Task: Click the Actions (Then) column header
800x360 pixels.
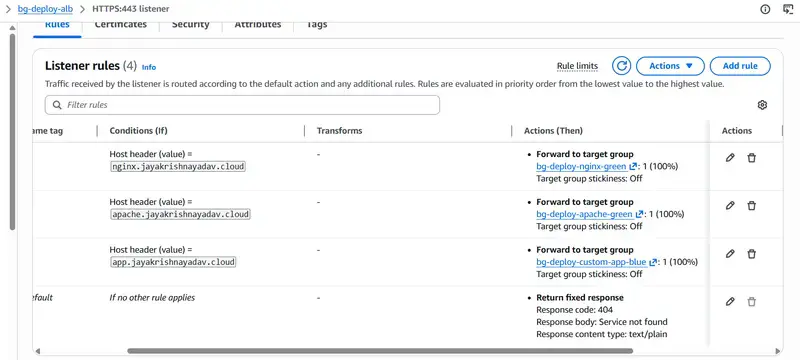Action: pos(553,131)
